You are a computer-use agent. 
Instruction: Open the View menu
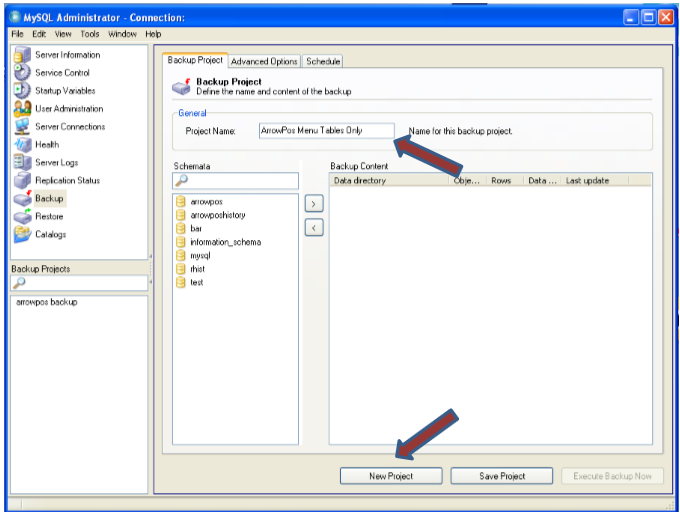tap(63, 34)
